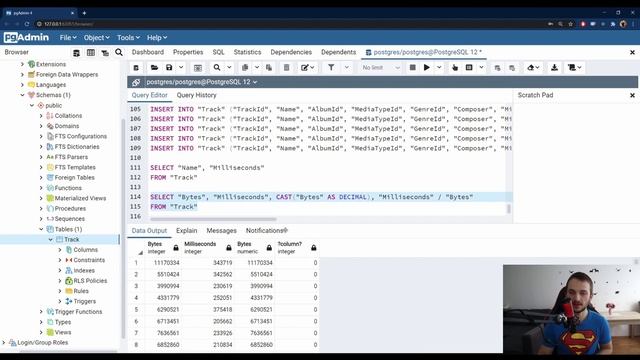Switch to the Statistics tab
This screenshot has width=640, height=360.
247,52
